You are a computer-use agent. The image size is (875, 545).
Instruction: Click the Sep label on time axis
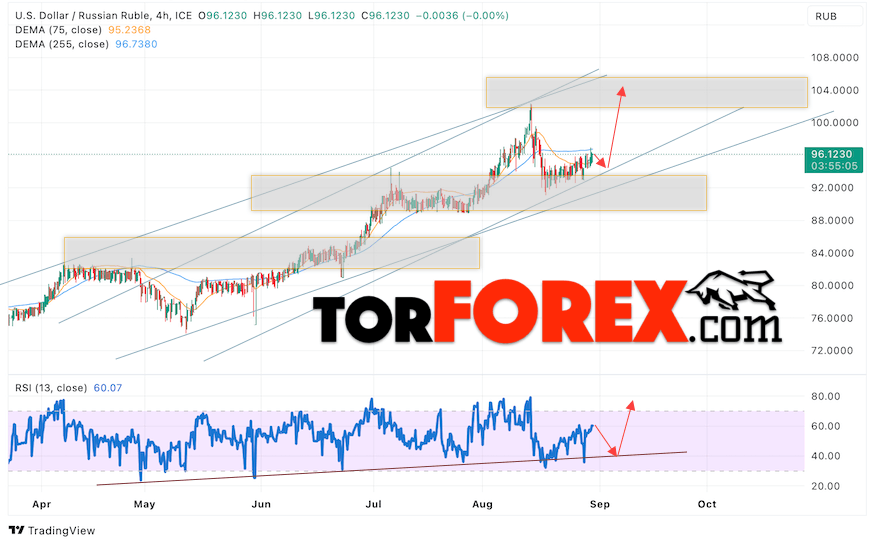click(600, 504)
